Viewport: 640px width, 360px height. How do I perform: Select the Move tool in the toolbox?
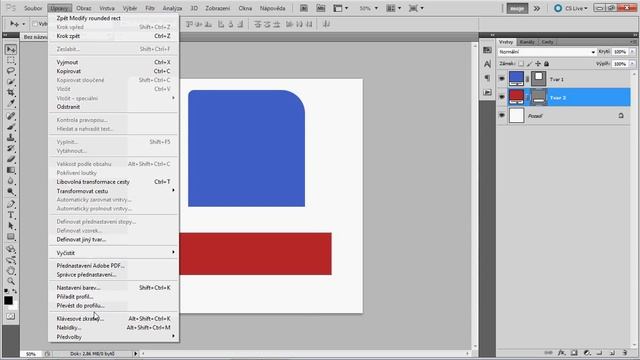11,49
